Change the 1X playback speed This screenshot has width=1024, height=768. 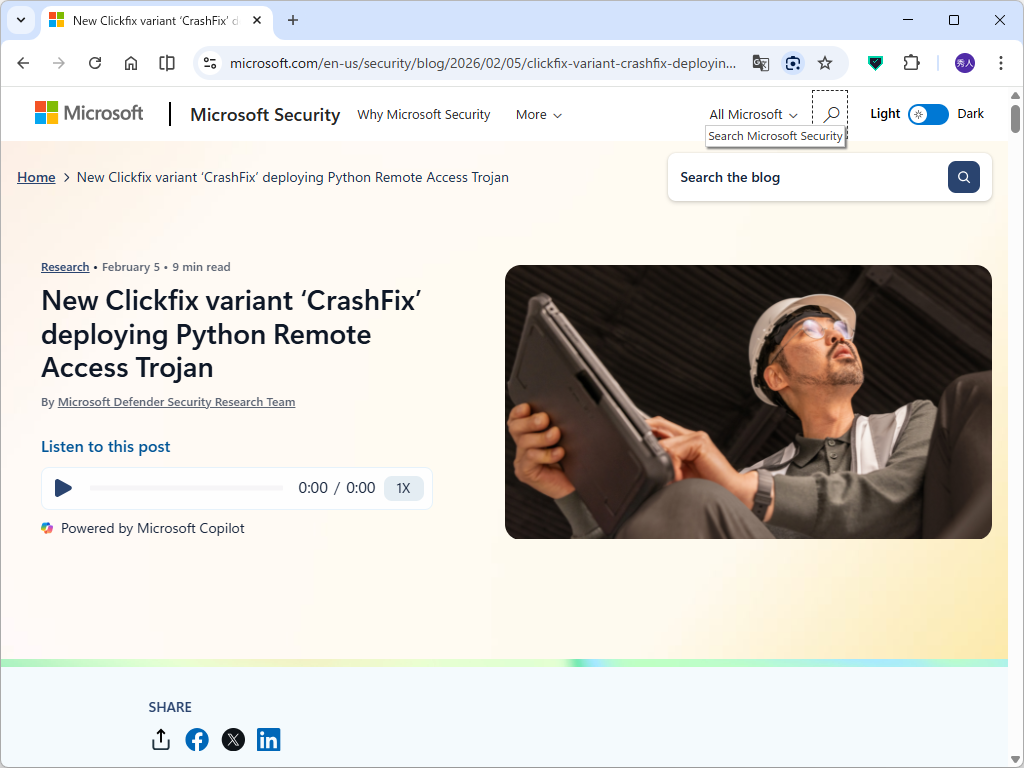coord(404,488)
